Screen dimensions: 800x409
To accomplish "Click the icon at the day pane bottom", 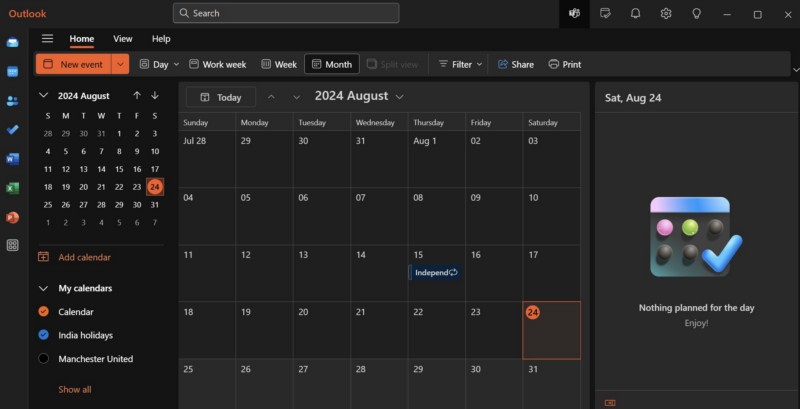I will (x=610, y=403).
